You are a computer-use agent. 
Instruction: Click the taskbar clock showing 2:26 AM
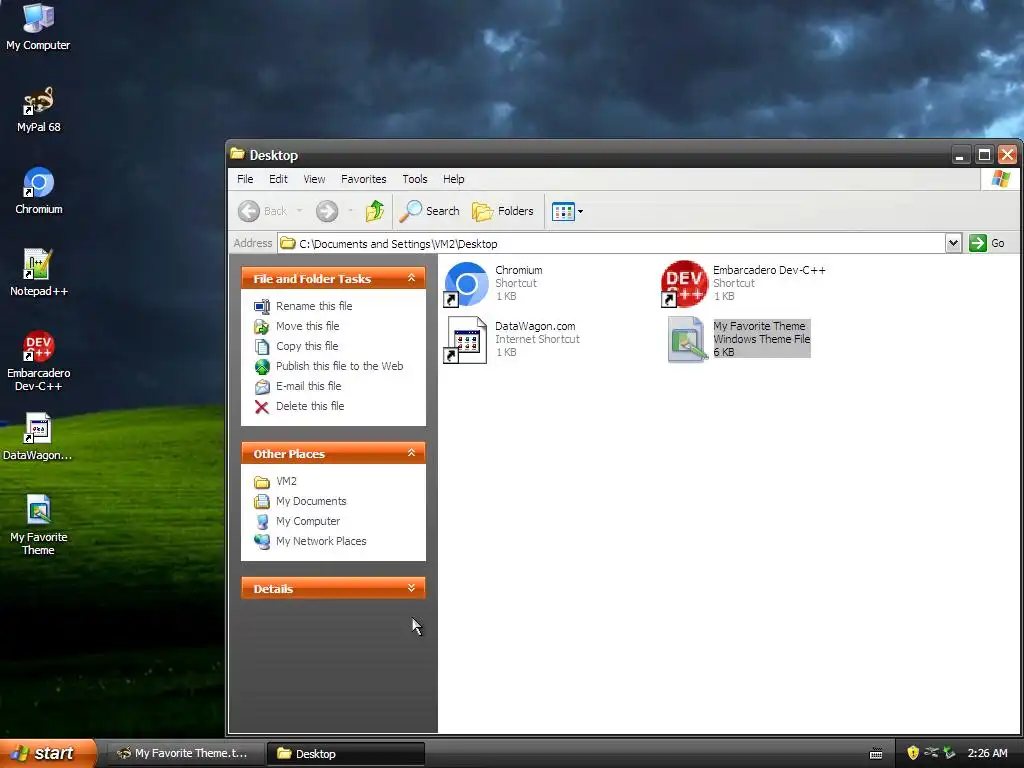pos(987,754)
